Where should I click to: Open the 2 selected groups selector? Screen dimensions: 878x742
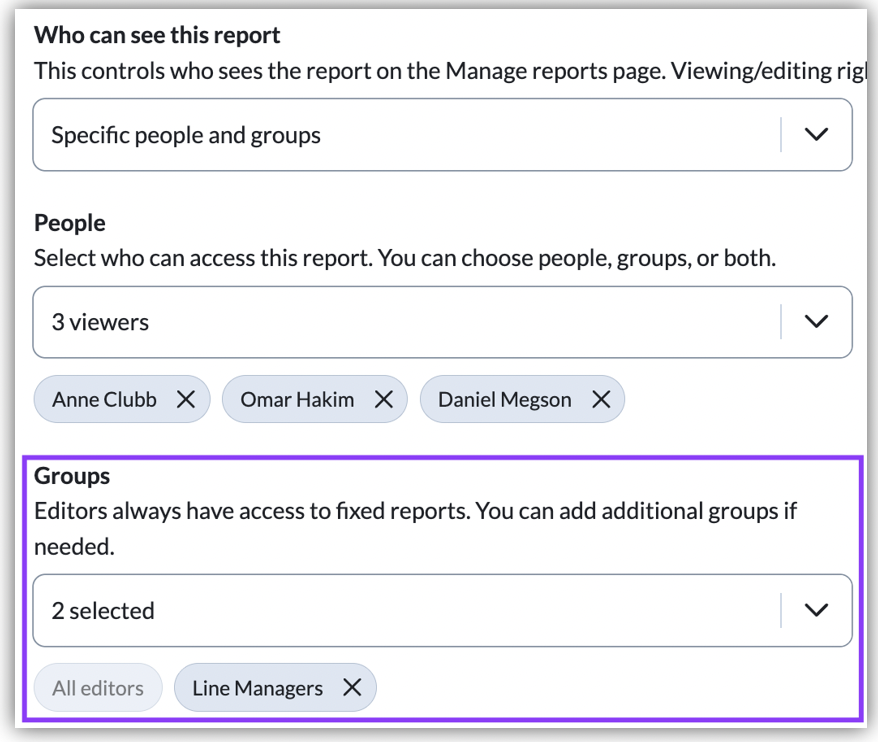click(x=400, y=610)
